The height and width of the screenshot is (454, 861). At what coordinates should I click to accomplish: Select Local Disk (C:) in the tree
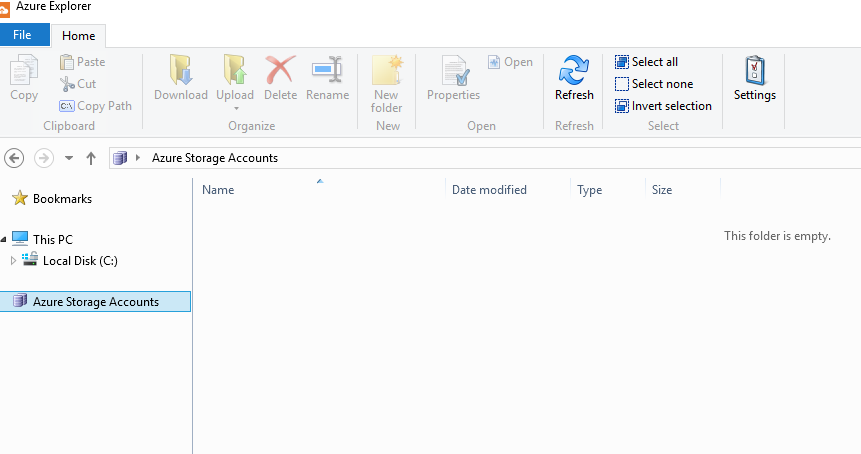click(70, 261)
